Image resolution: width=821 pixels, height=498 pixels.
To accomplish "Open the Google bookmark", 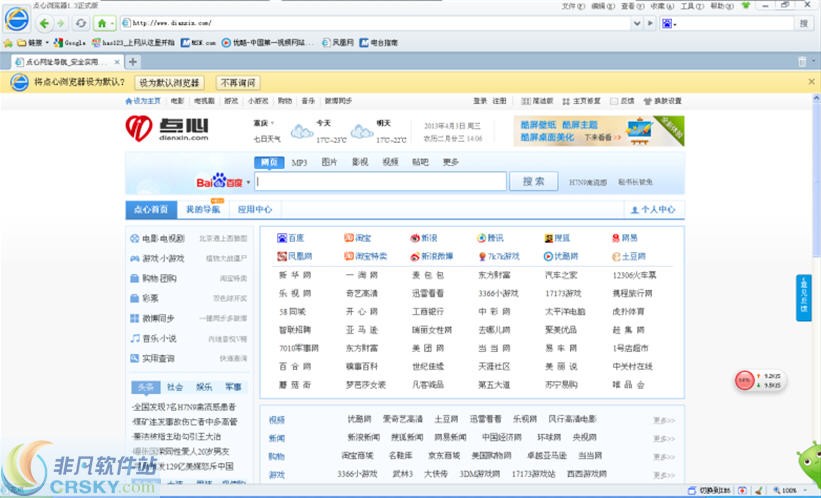I will point(70,42).
